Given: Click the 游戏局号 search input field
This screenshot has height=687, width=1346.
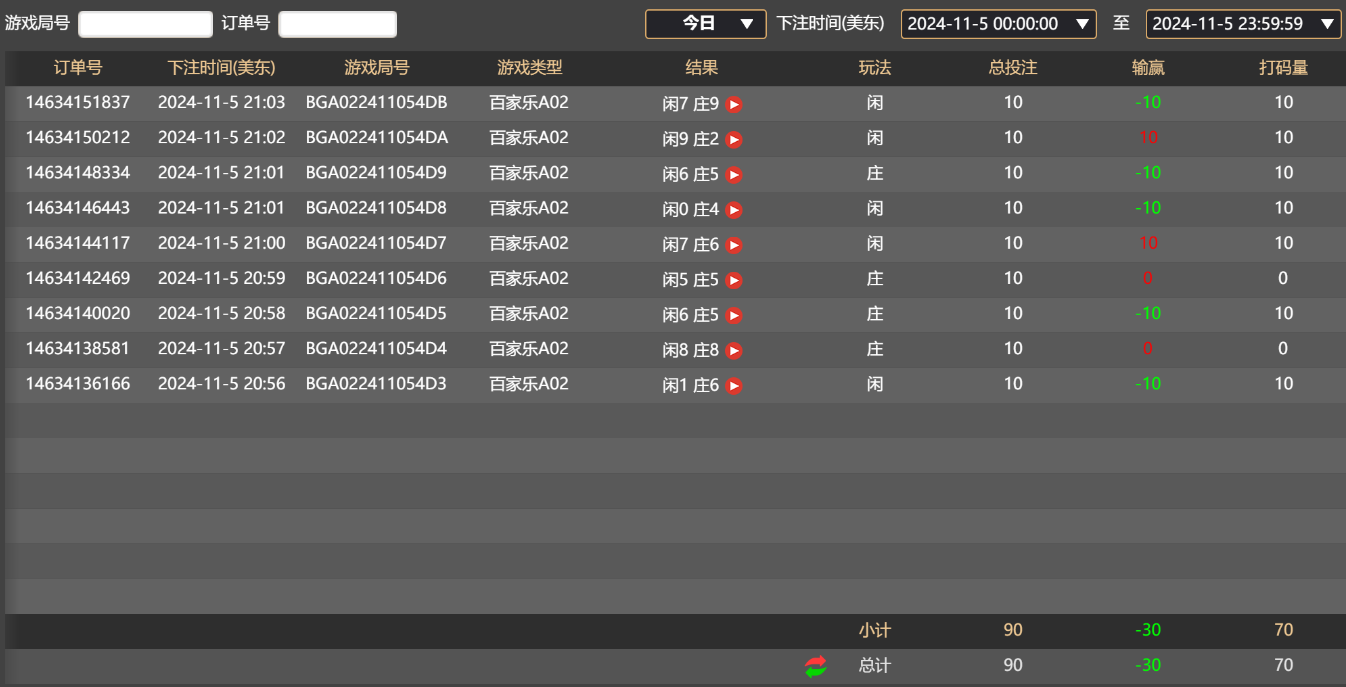Looking at the screenshot, I should 145,22.
